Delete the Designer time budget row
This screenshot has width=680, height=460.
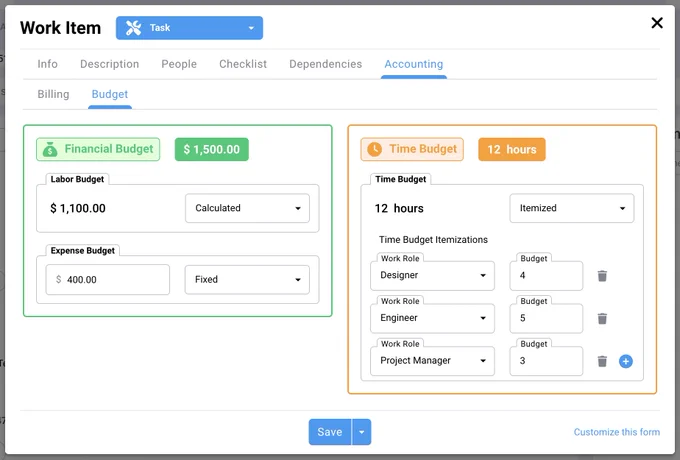602,276
